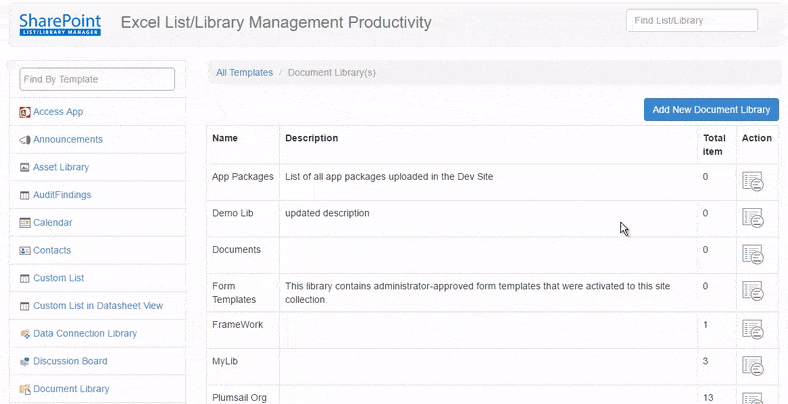Click the total item value 13 for Plumsail Org
788x404 pixels.
coord(708,398)
